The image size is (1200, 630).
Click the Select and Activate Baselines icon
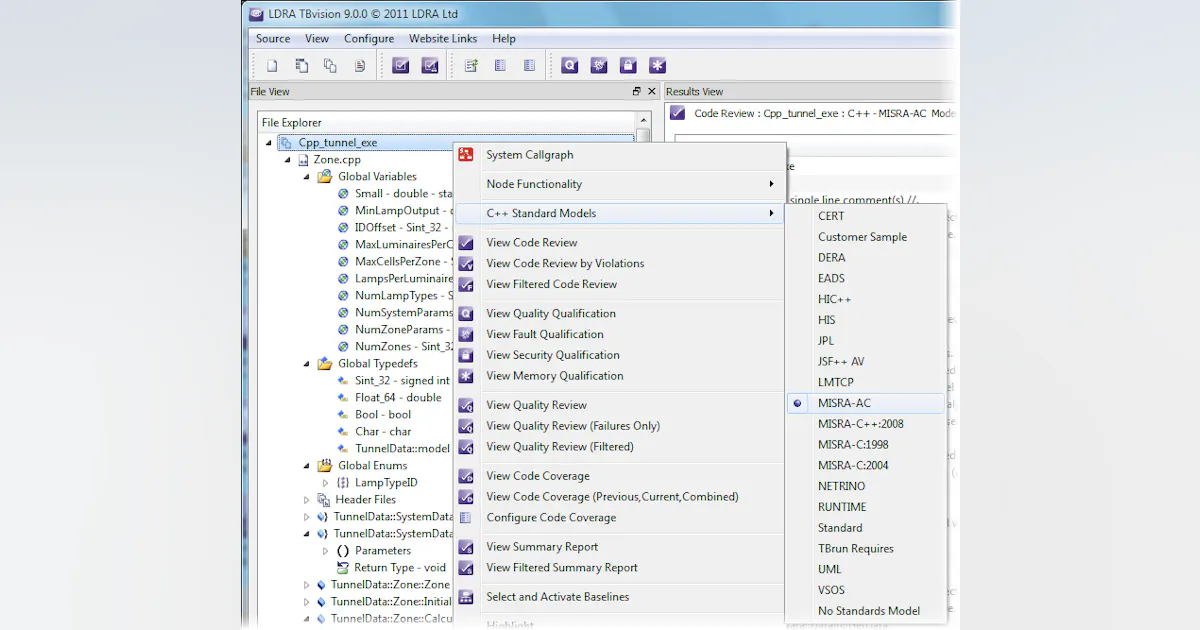466,597
